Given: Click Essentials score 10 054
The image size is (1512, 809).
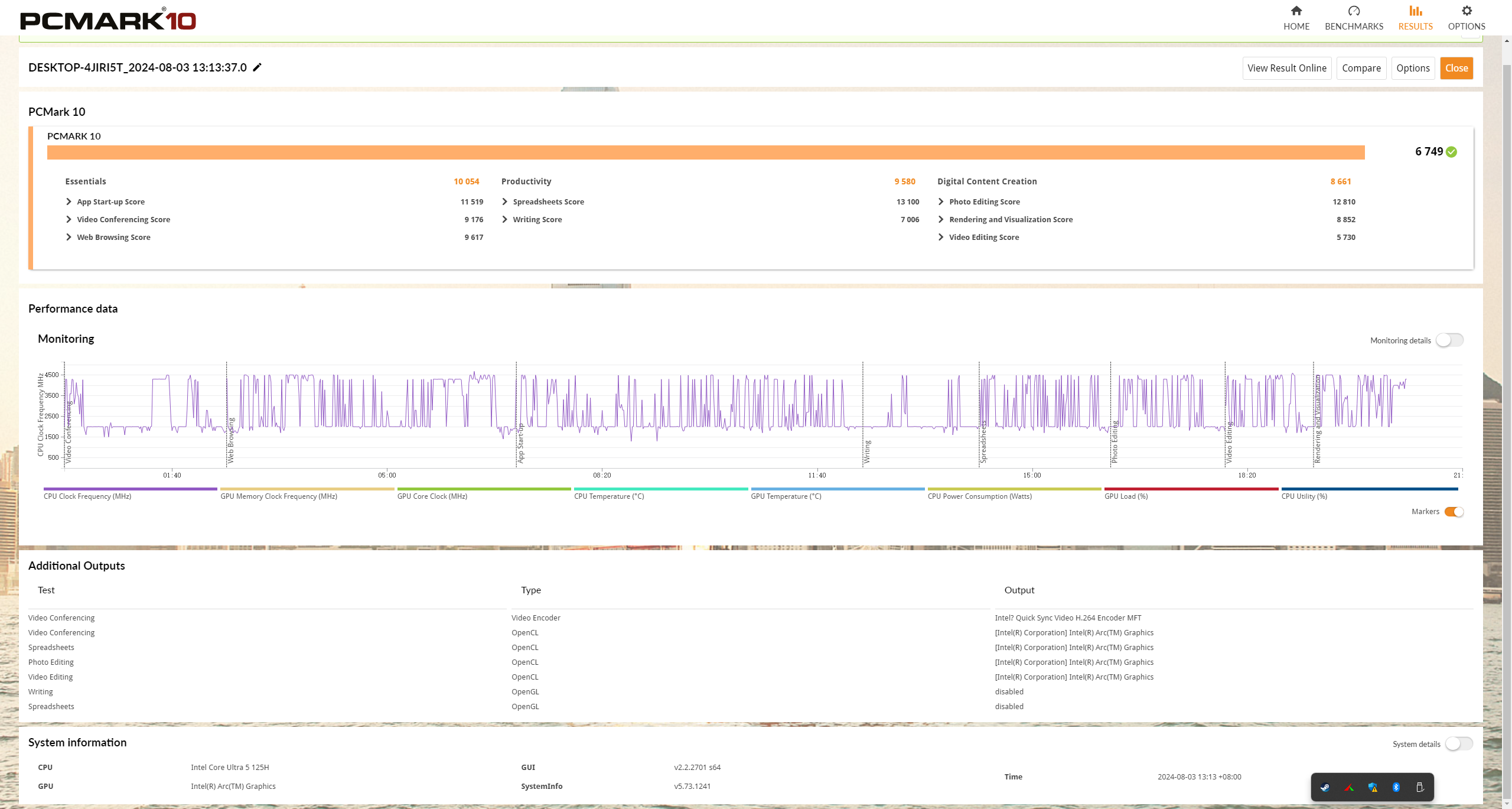Looking at the screenshot, I should [466, 181].
